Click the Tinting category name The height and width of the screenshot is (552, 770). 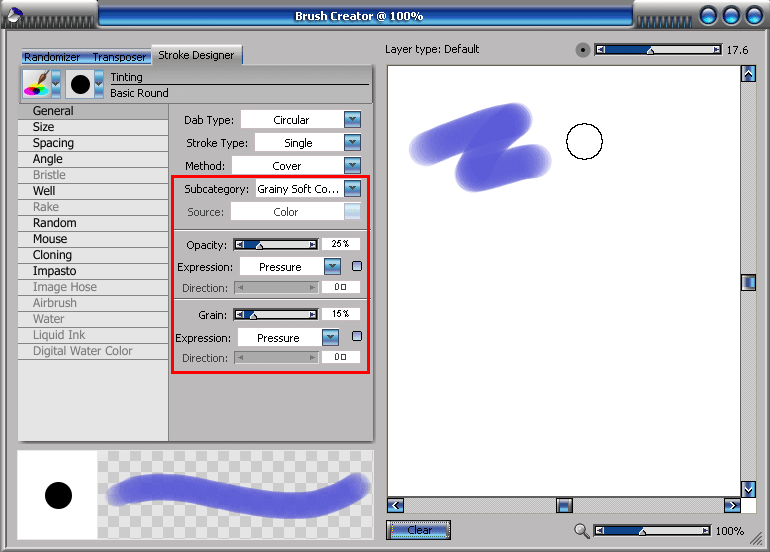[x=126, y=77]
